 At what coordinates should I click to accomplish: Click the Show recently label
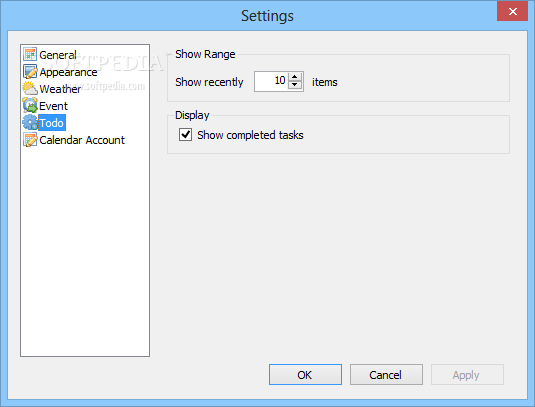pyautogui.click(x=209, y=82)
